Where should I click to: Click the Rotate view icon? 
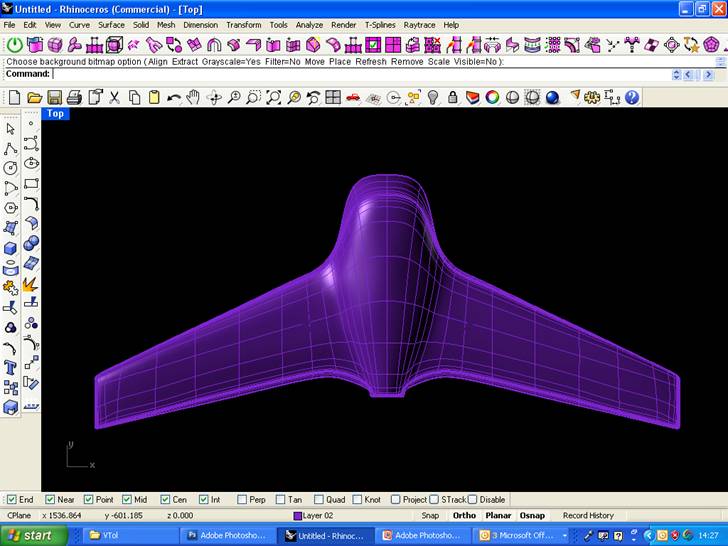(214, 98)
